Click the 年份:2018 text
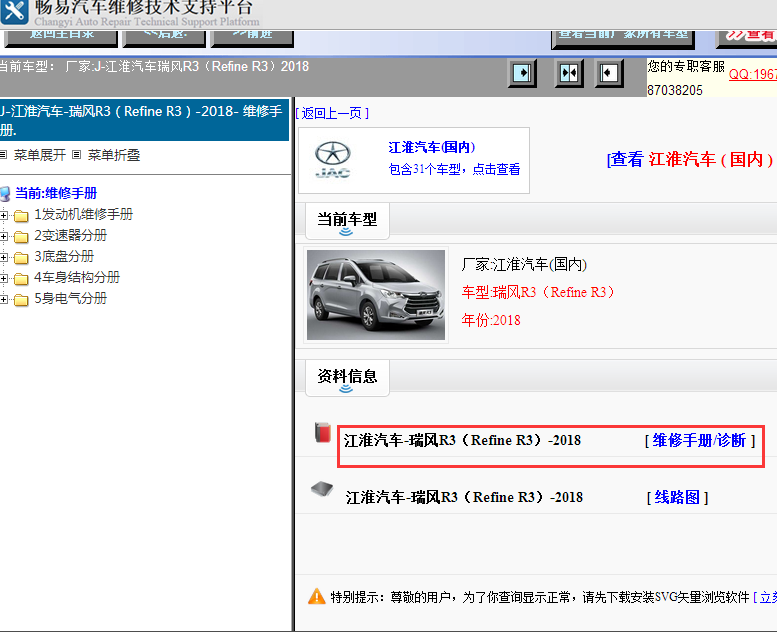The width and height of the screenshot is (777, 632). 491,320
